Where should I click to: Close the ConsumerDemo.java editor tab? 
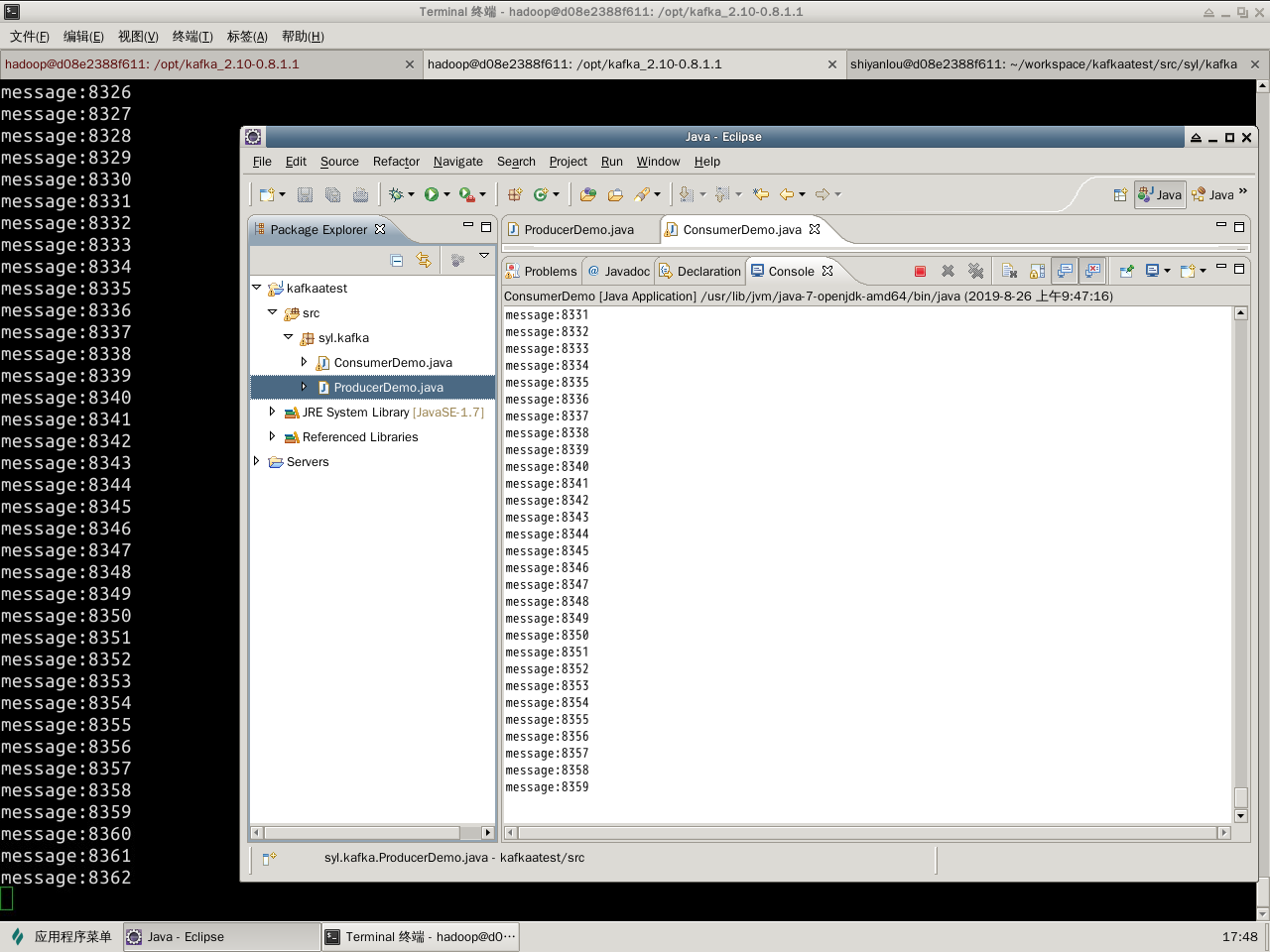click(x=815, y=229)
